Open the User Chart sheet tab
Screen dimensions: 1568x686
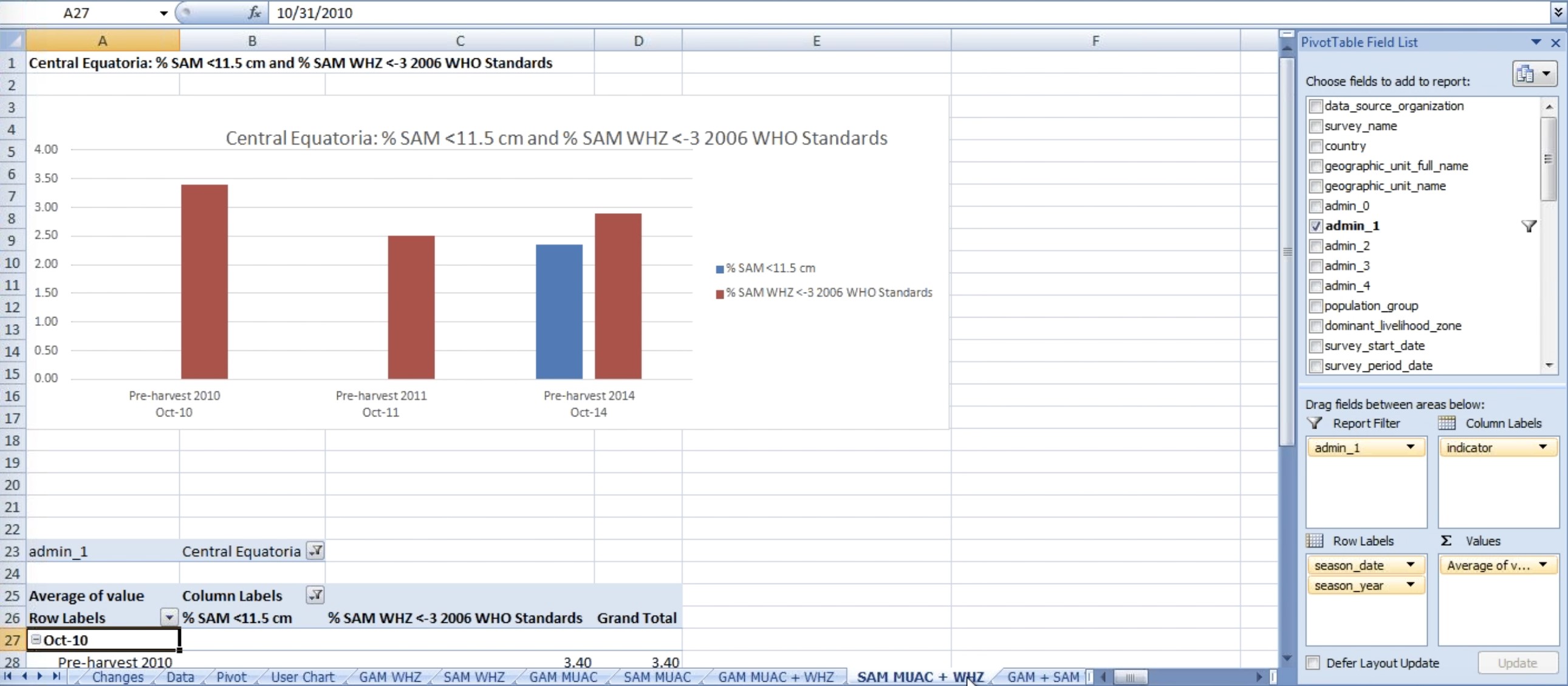pyautogui.click(x=303, y=677)
